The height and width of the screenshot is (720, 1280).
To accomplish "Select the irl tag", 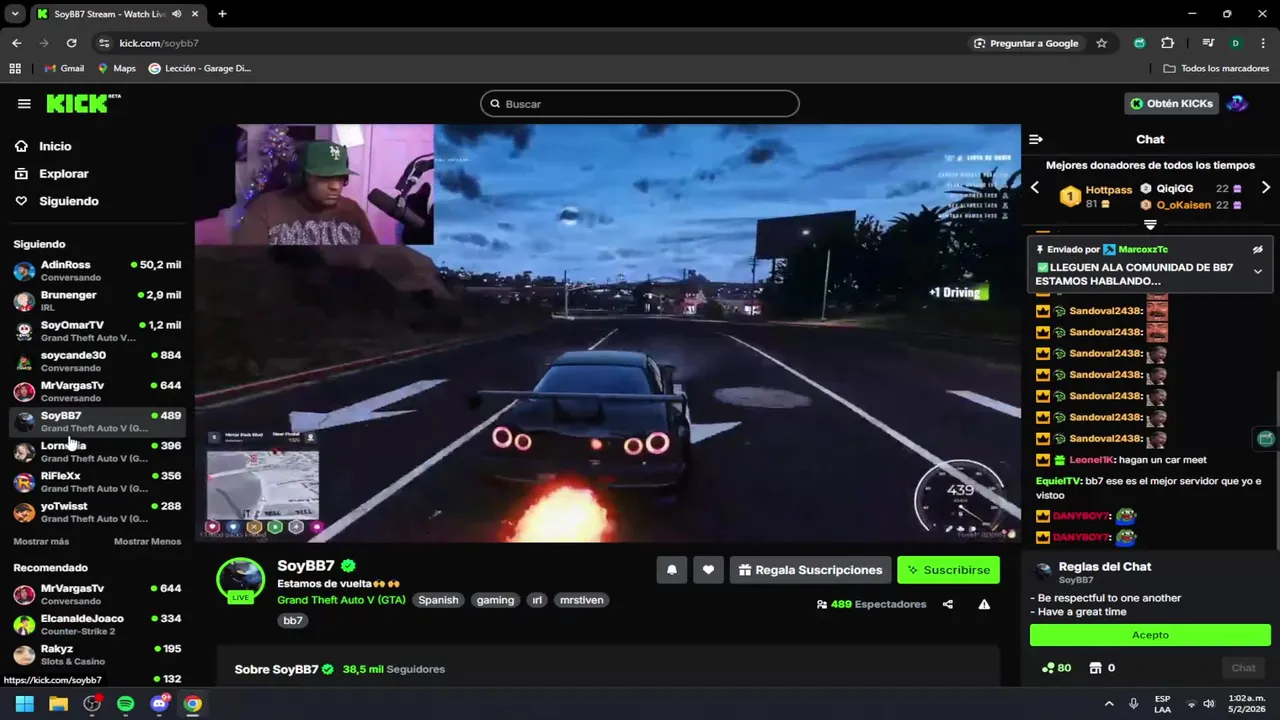I will (x=537, y=600).
